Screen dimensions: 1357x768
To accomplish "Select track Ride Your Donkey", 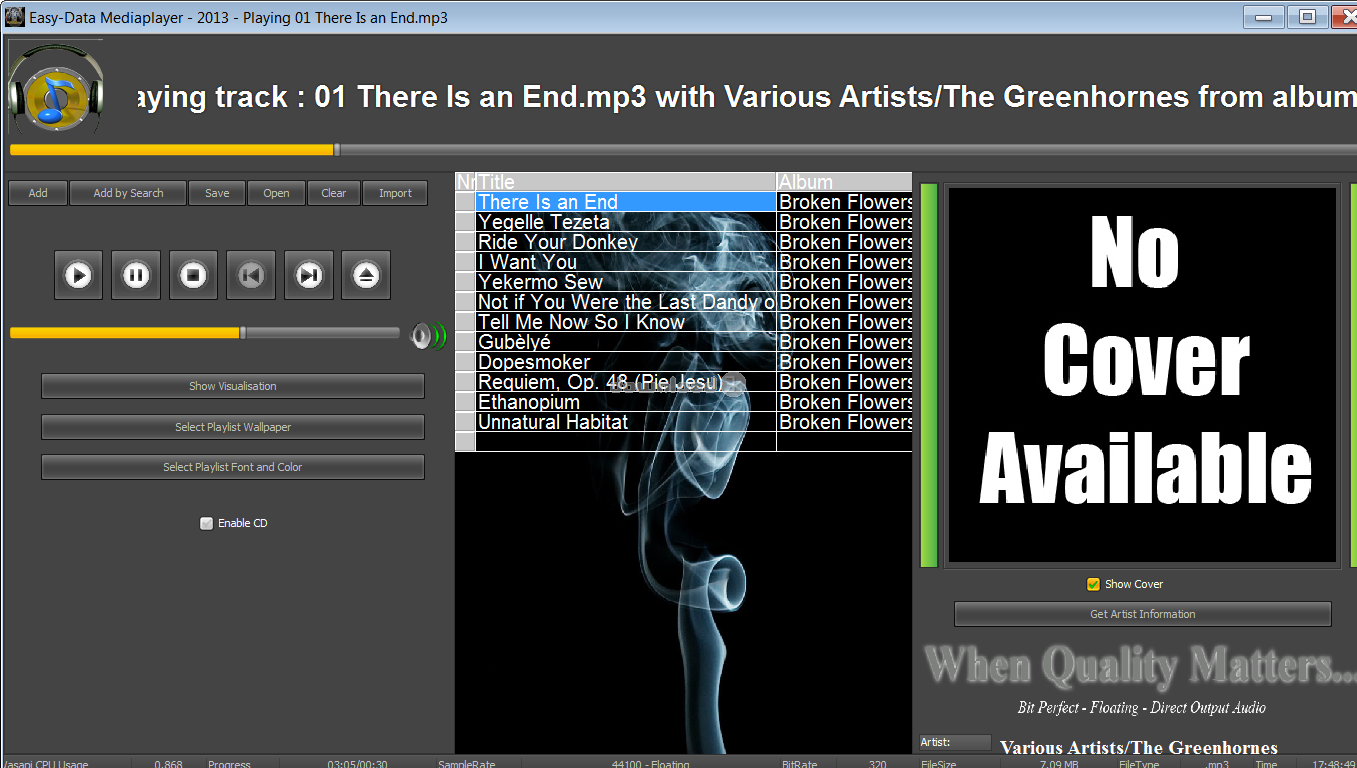I will [626, 242].
